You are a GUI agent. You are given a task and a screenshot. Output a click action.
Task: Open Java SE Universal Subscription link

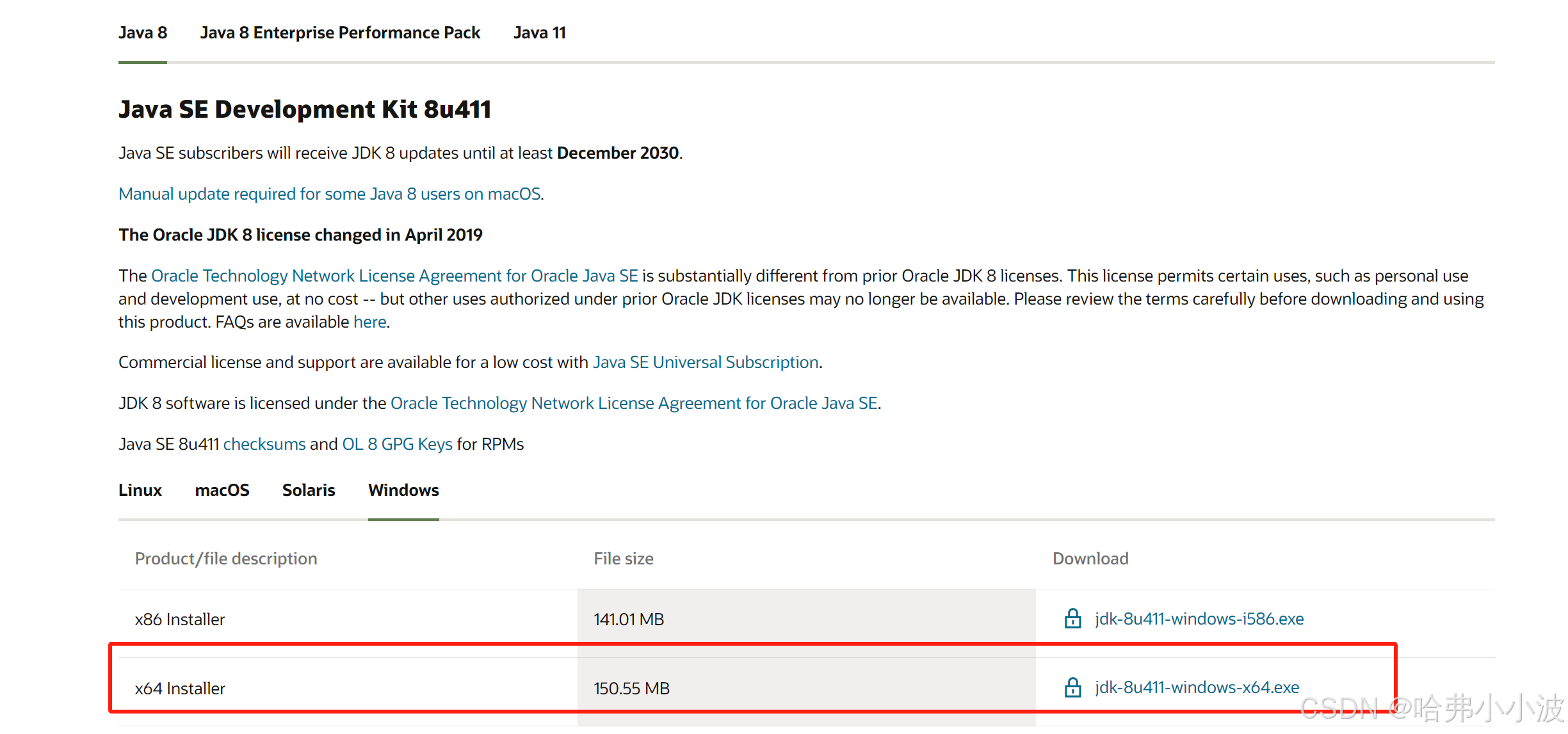[706, 362]
